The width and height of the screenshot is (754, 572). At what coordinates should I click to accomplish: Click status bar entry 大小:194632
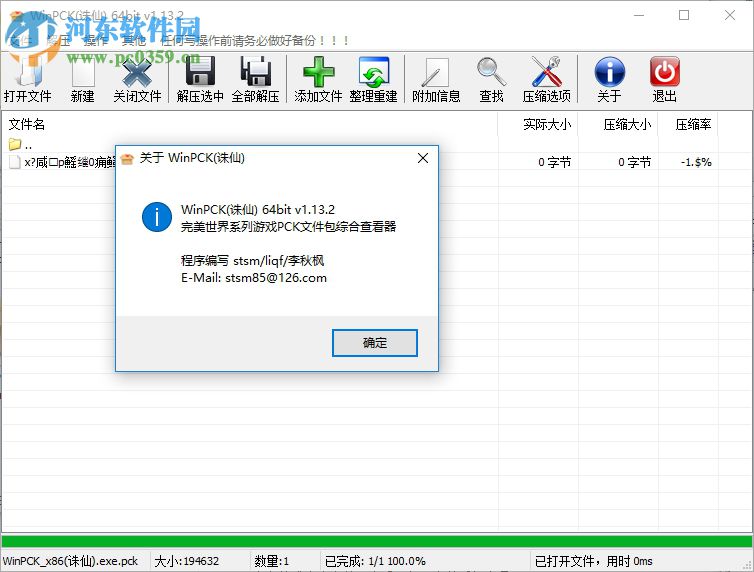[187, 561]
